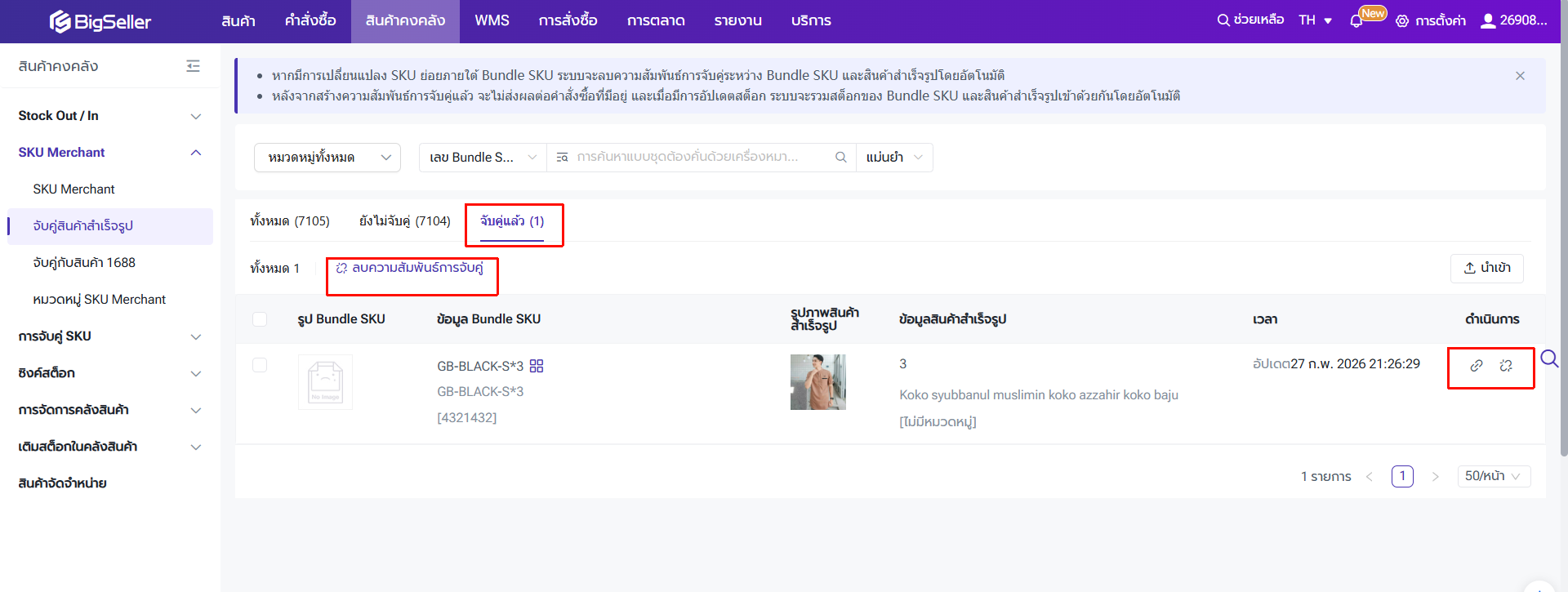Tick the checkbox for GB-BLACK-S*3 row
Screen dimensions: 1568x592
[x=260, y=365]
